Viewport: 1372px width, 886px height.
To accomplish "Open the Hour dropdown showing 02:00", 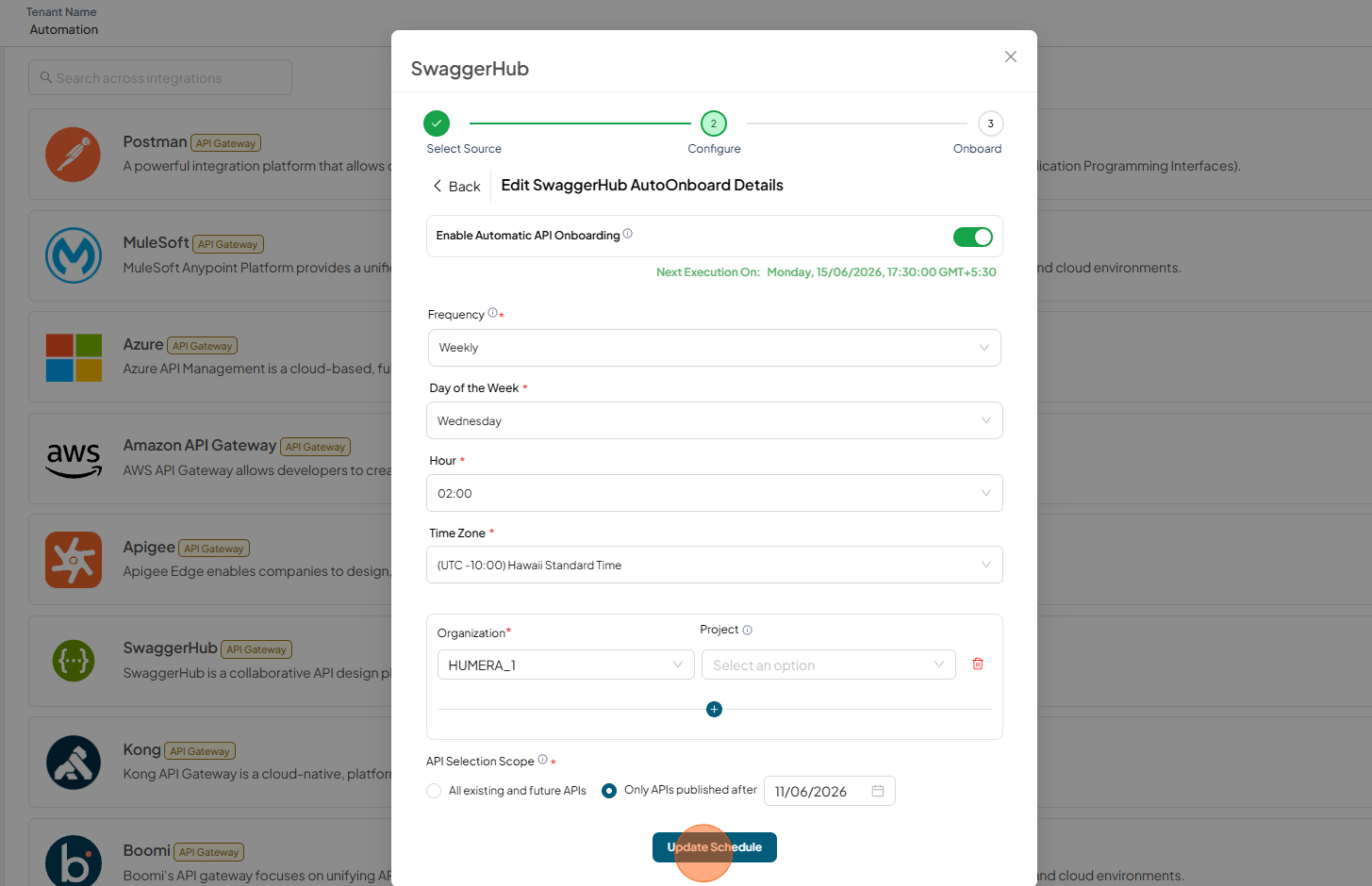I will 714,493.
